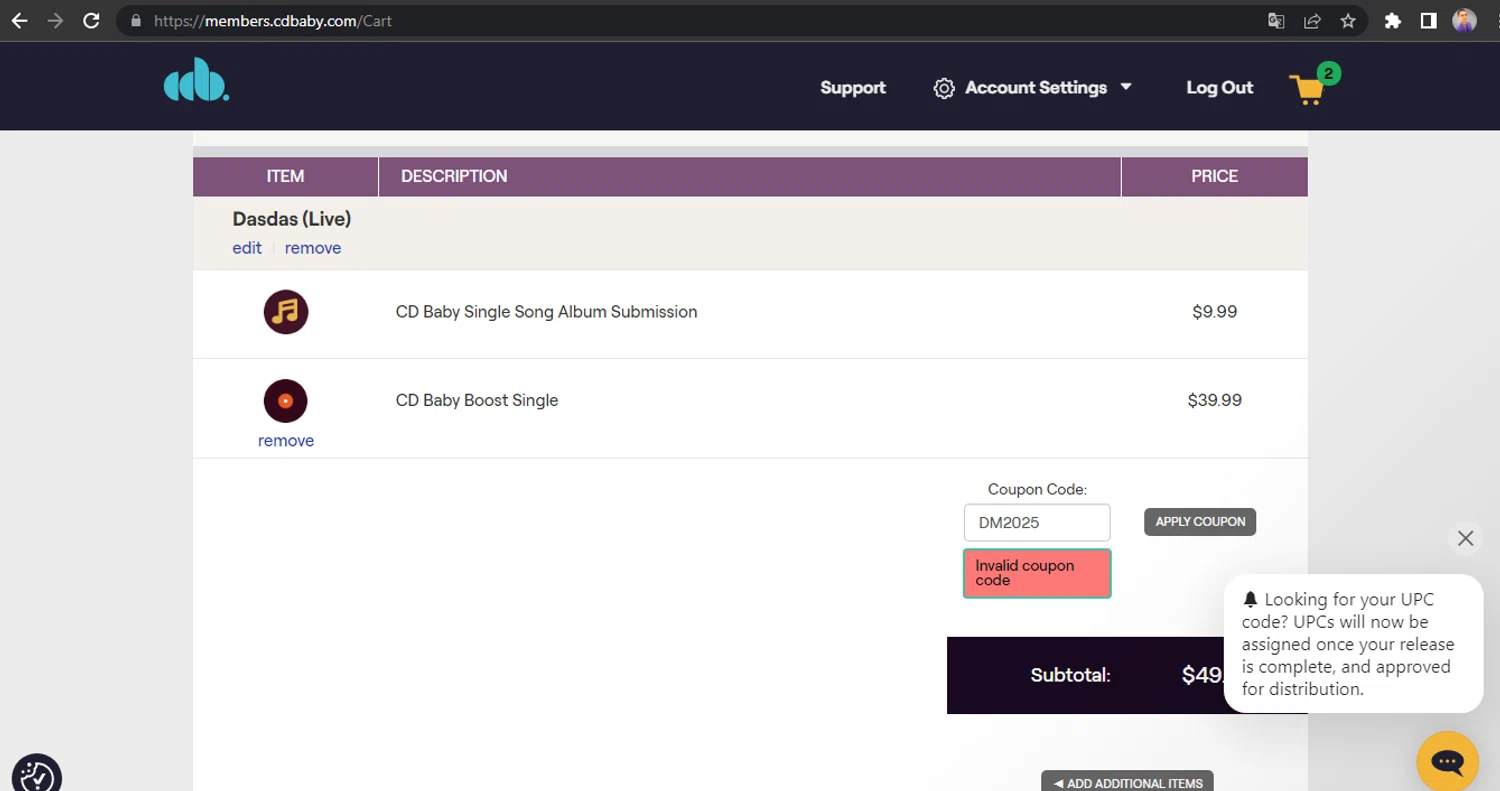This screenshot has width=1500, height=791.
Task: Click the music note submission icon
Action: [x=286, y=312]
